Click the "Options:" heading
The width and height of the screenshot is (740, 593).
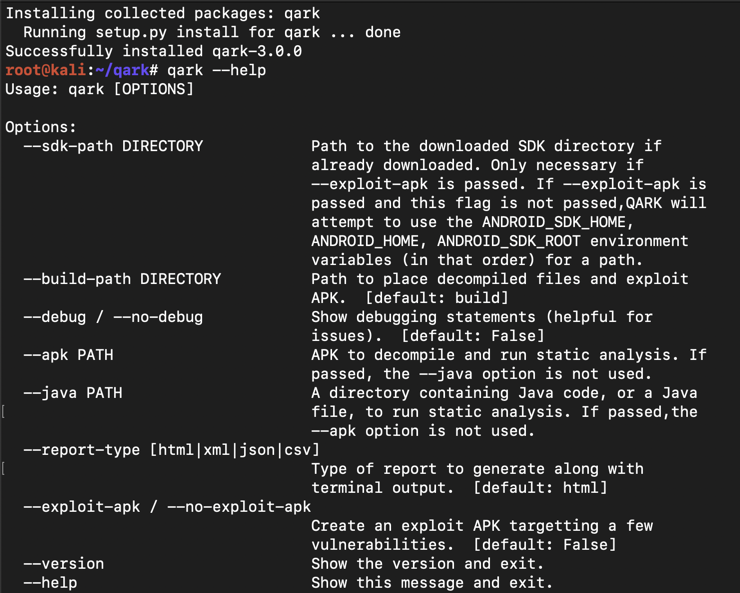[x=40, y=127]
